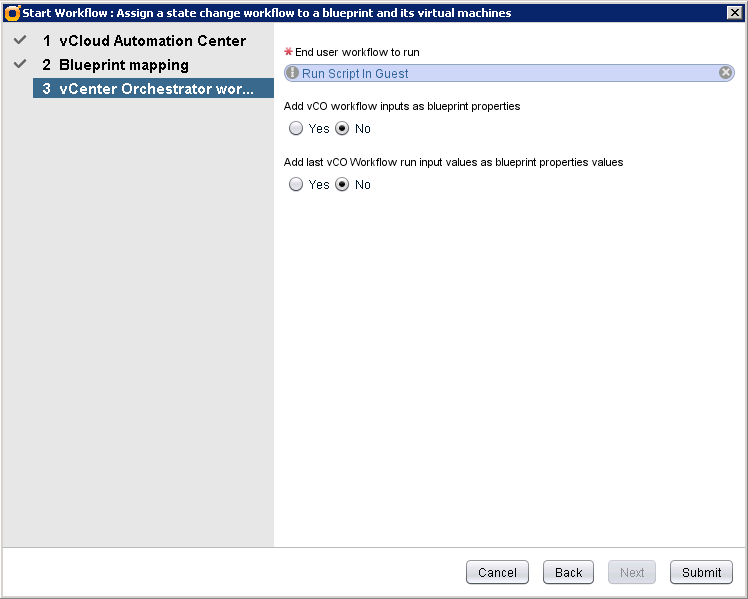Click the End user workflow to run label
The height and width of the screenshot is (599, 748).
tap(357, 52)
